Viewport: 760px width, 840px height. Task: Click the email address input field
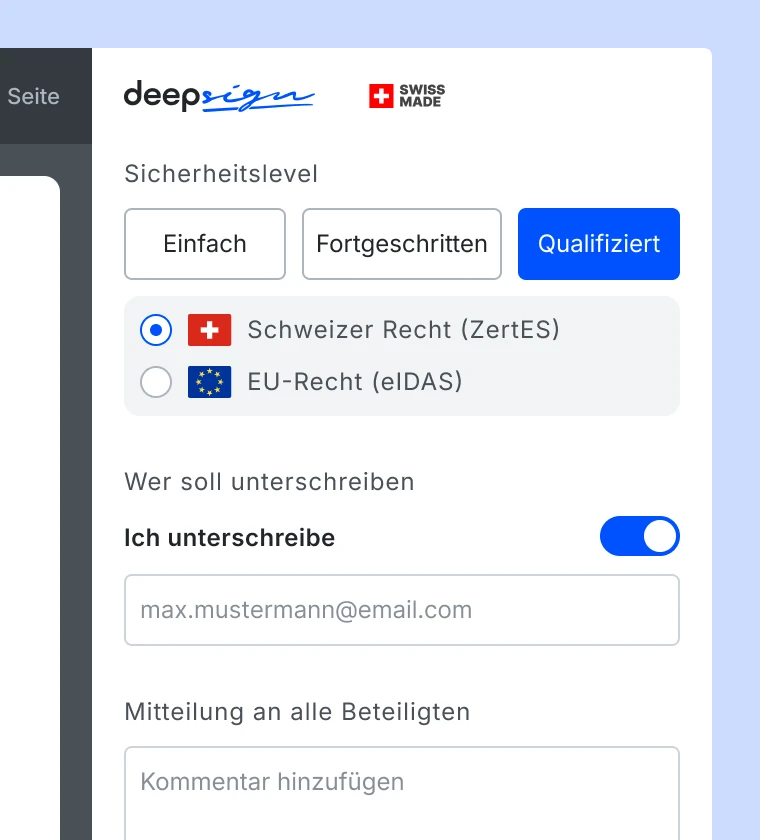tap(402, 610)
